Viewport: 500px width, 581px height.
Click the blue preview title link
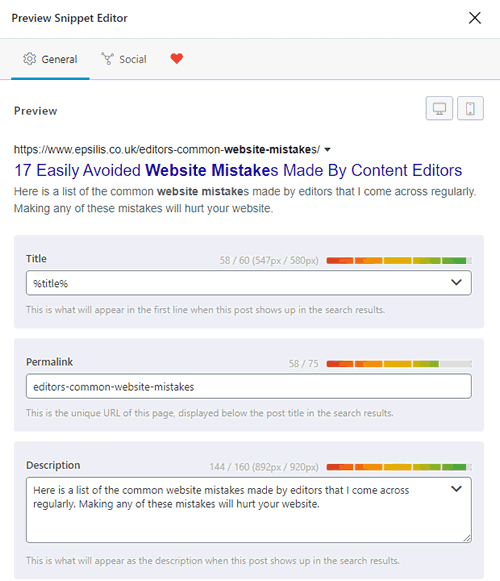pyautogui.click(x=238, y=170)
